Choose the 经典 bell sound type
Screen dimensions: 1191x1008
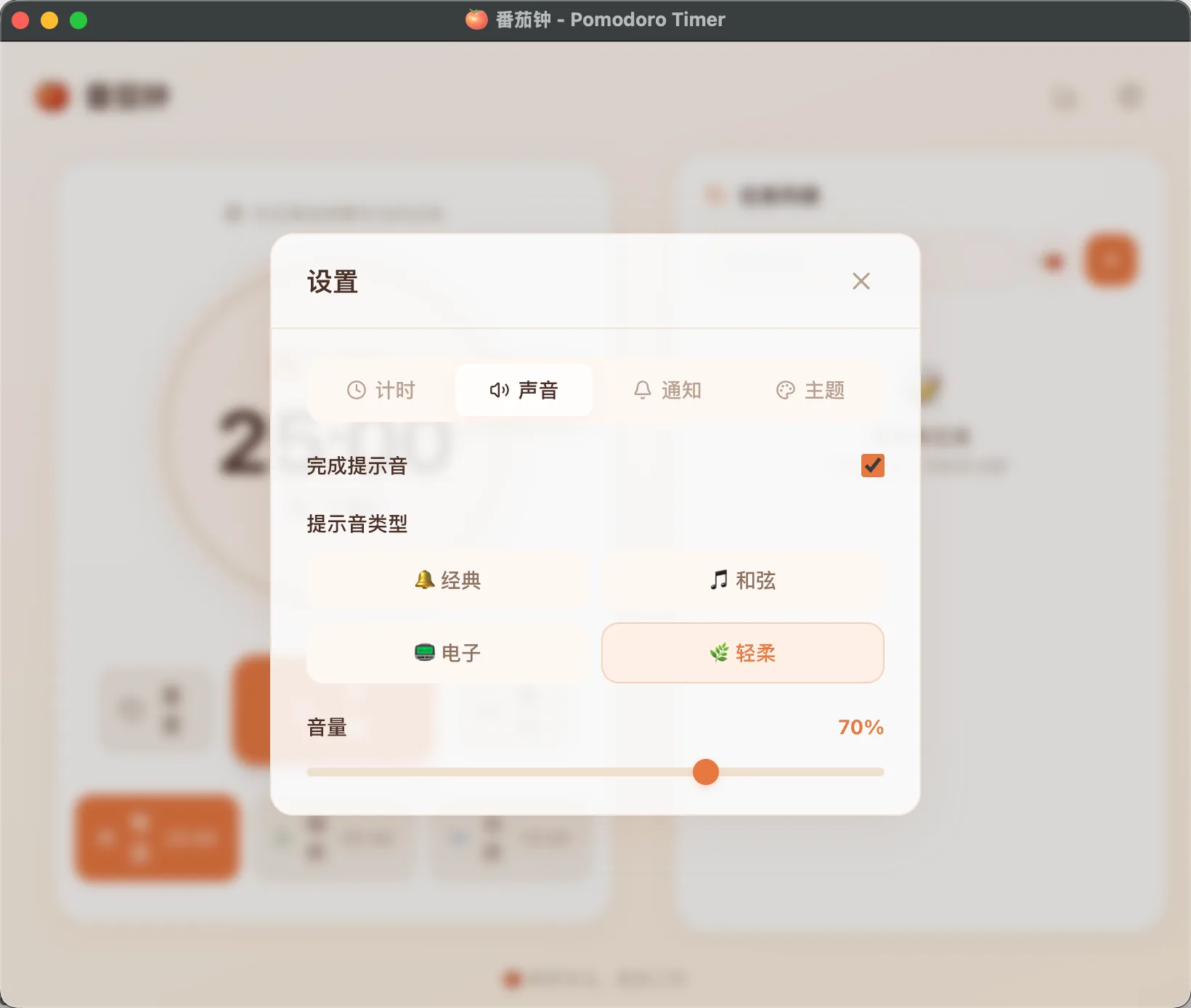[x=447, y=580]
